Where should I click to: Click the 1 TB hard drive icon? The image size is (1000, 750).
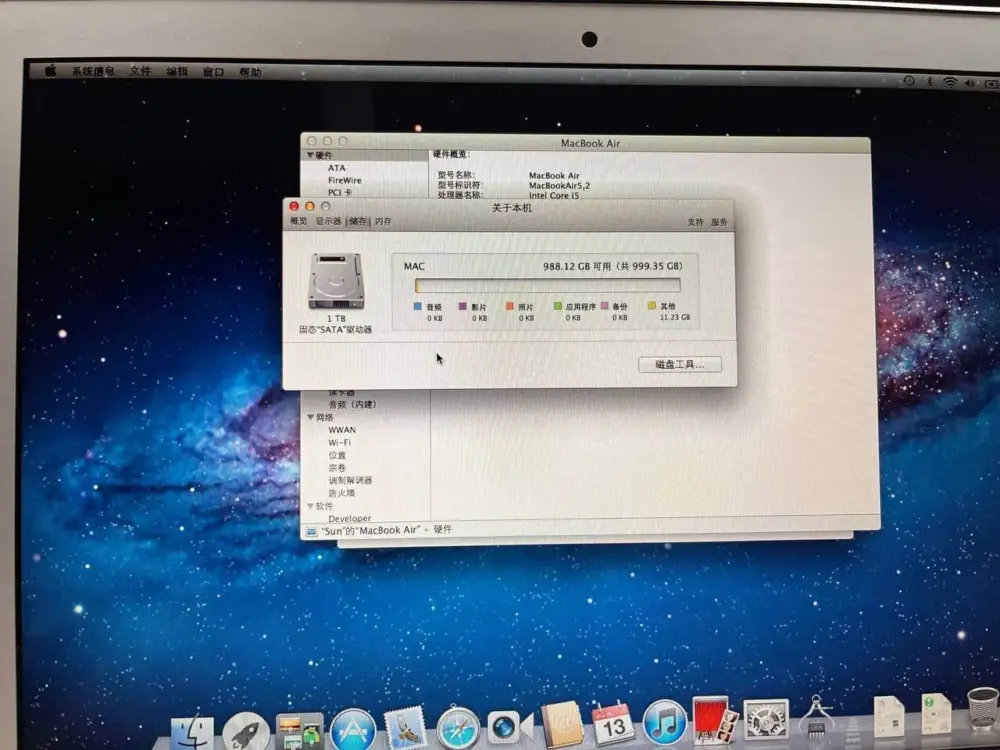[336, 281]
